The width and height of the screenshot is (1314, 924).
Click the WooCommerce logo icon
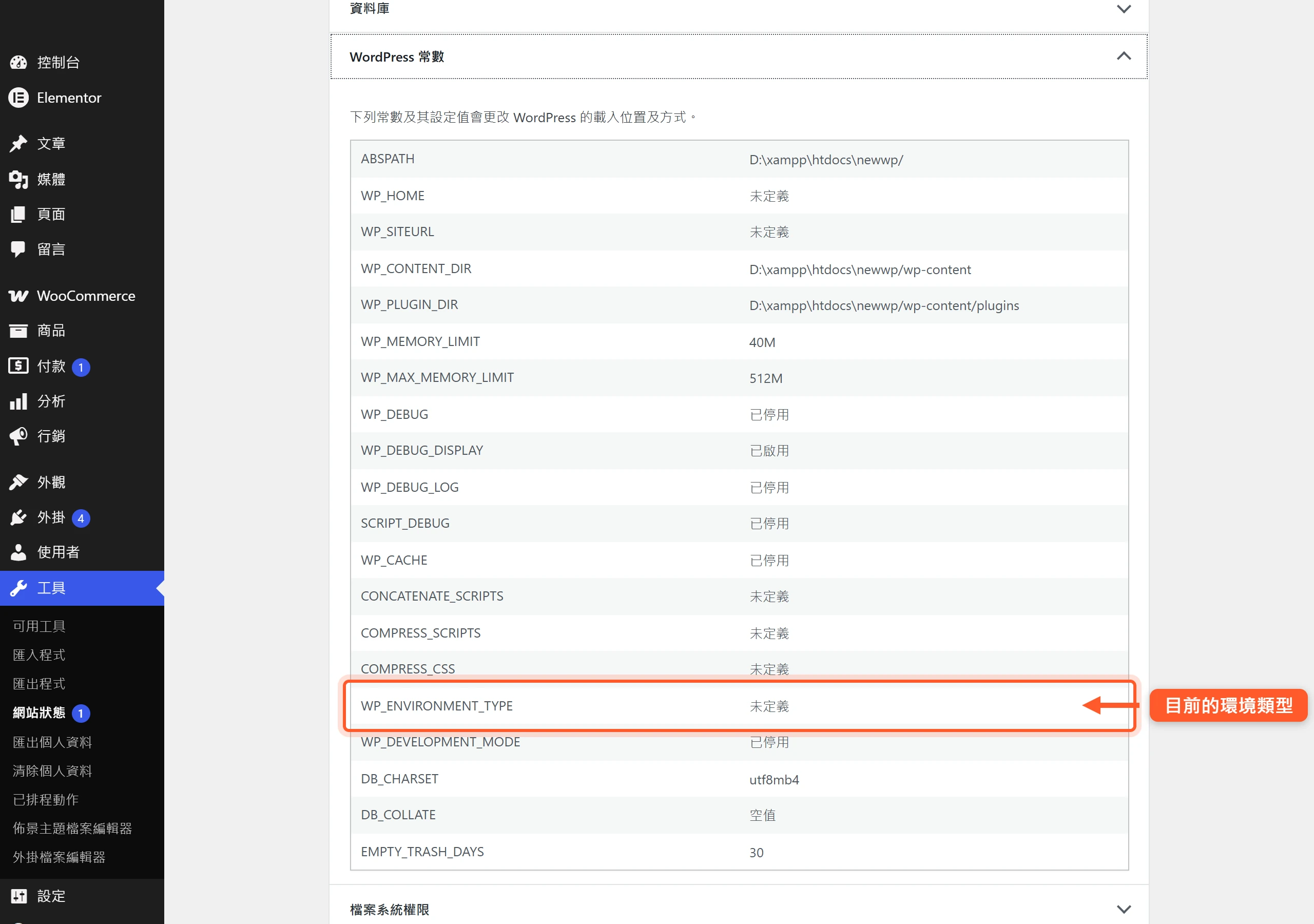pos(18,296)
